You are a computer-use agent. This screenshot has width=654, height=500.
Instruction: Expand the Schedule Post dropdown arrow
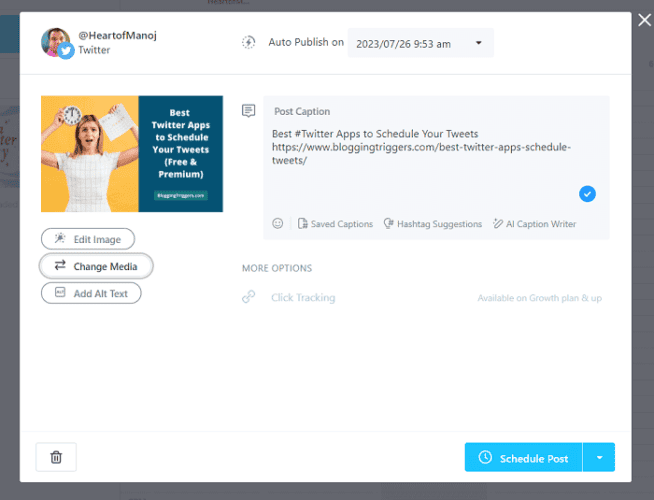tap(599, 457)
